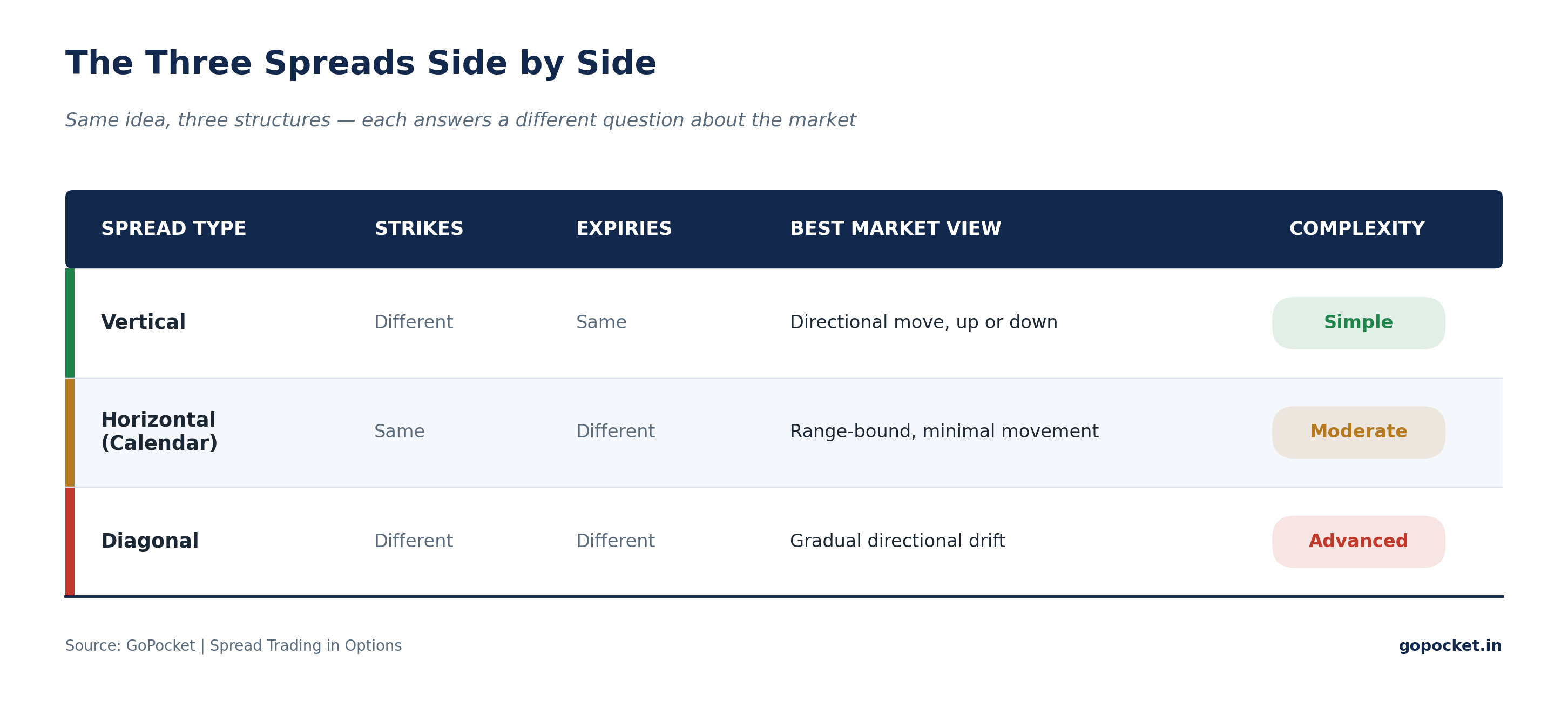Image resolution: width=1568 pixels, height=701 pixels.
Task: Select the EXPIRIES column header
Action: tap(624, 229)
